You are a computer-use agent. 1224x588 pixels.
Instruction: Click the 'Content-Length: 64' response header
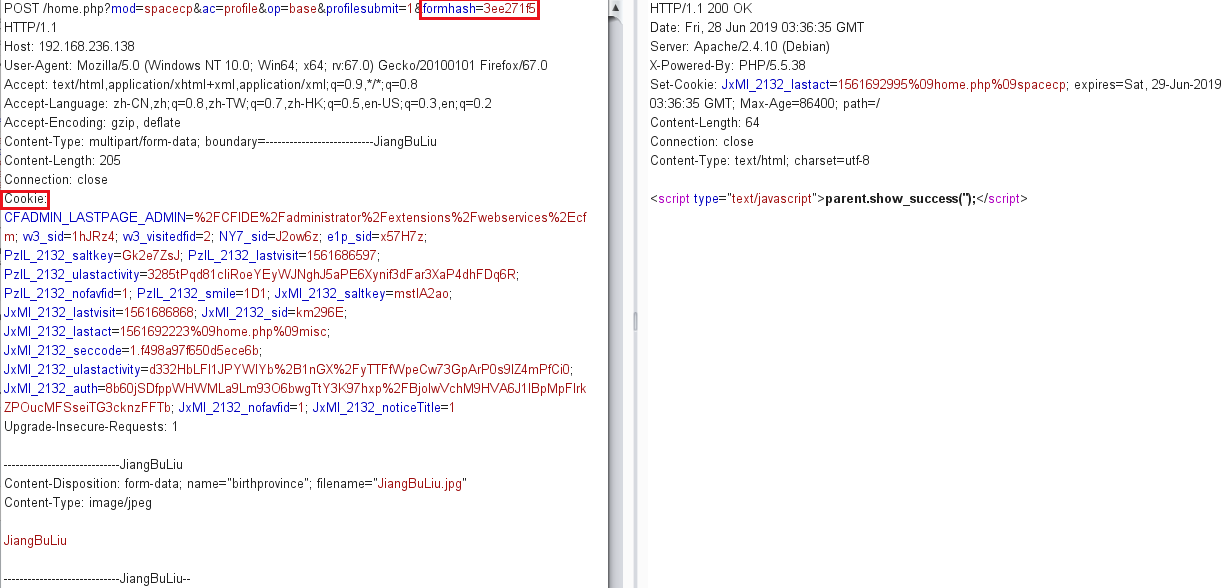pyautogui.click(x=705, y=122)
